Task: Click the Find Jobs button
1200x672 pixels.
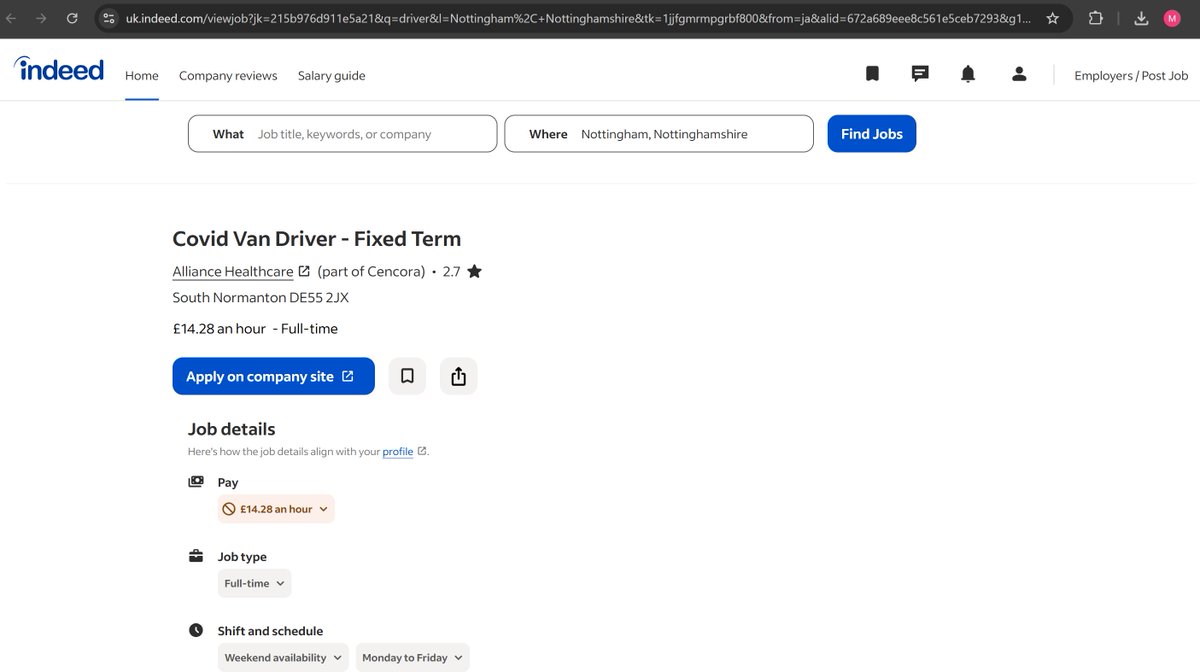Action: (872, 134)
